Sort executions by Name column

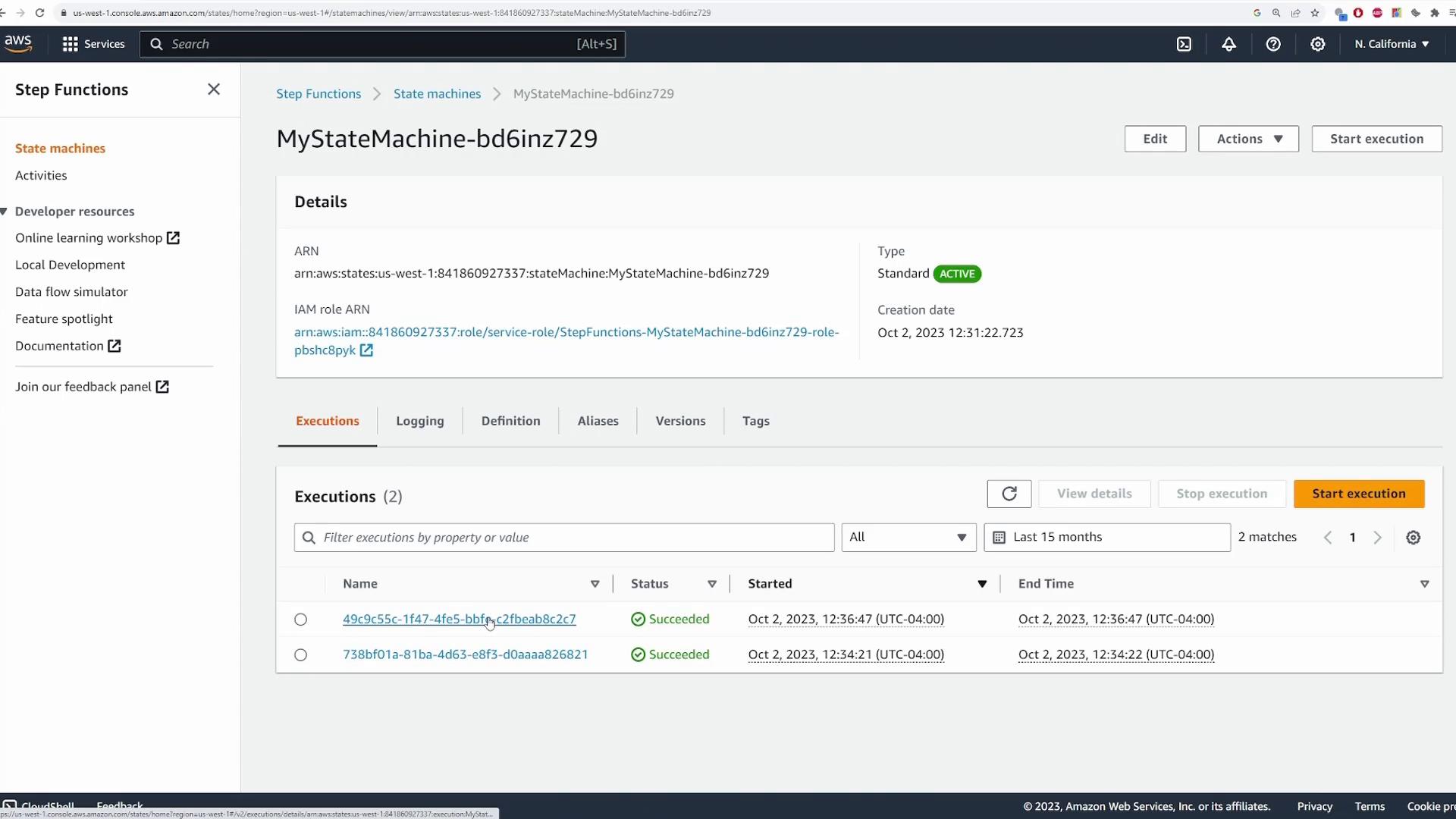[x=595, y=584]
